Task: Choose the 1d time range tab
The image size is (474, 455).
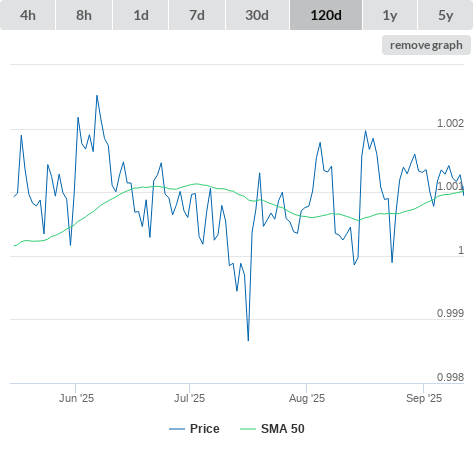Action: [141, 15]
